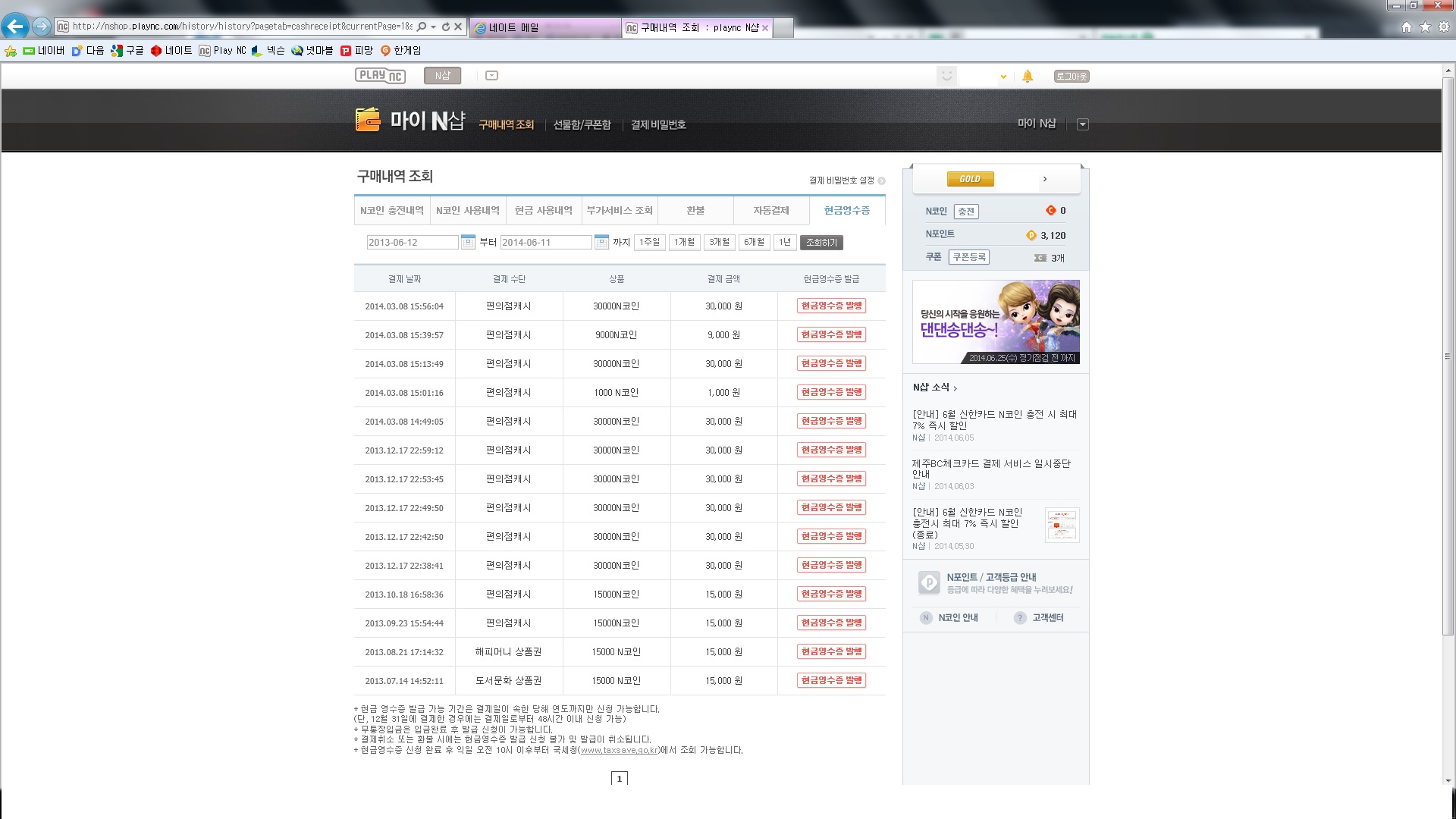This screenshot has height=819, width=1456.
Task: Open the end date calendar picker icon
Action: point(601,243)
